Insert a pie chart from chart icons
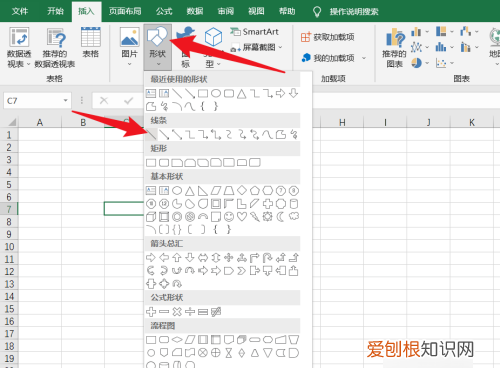This screenshot has width=500, height=368. click(x=416, y=63)
